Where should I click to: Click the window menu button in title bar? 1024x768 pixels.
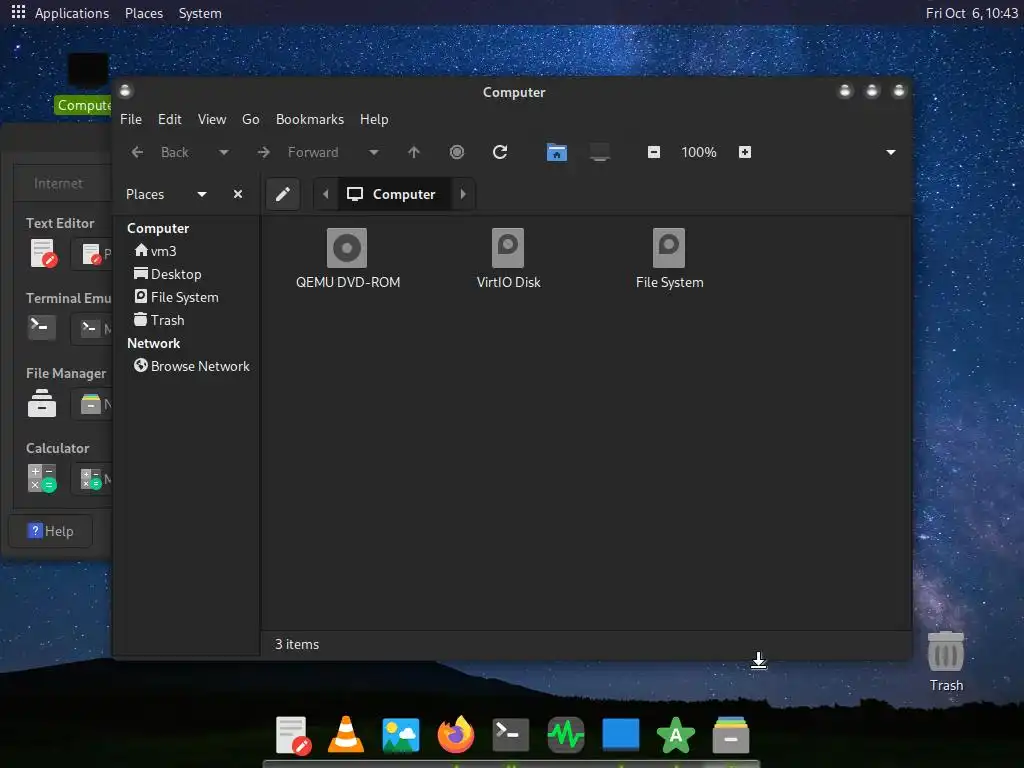[125, 91]
